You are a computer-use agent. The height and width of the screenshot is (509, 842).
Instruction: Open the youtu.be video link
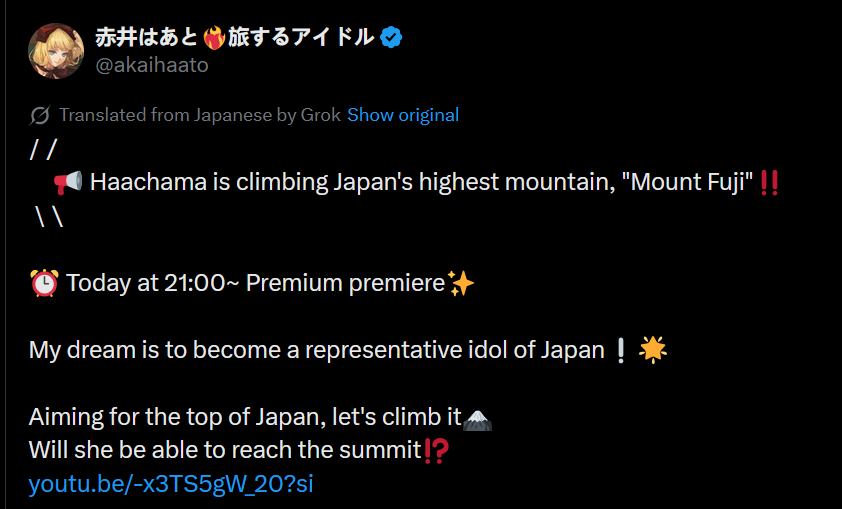tap(171, 485)
